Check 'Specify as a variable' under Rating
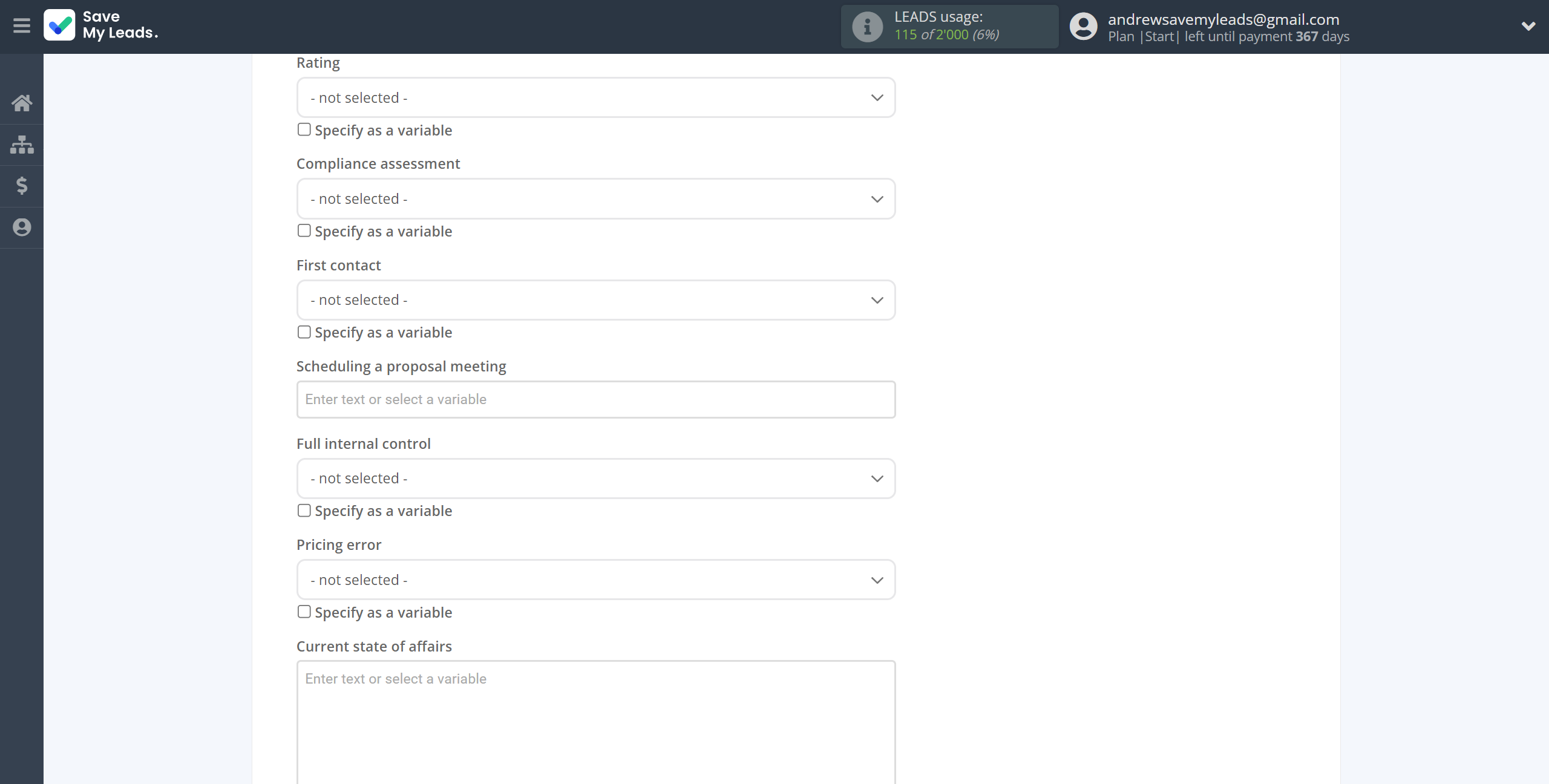 point(304,129)
